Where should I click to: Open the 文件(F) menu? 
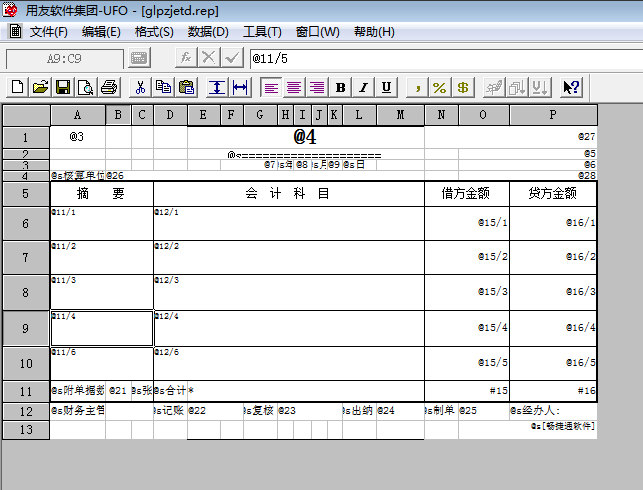pos(48,32)
